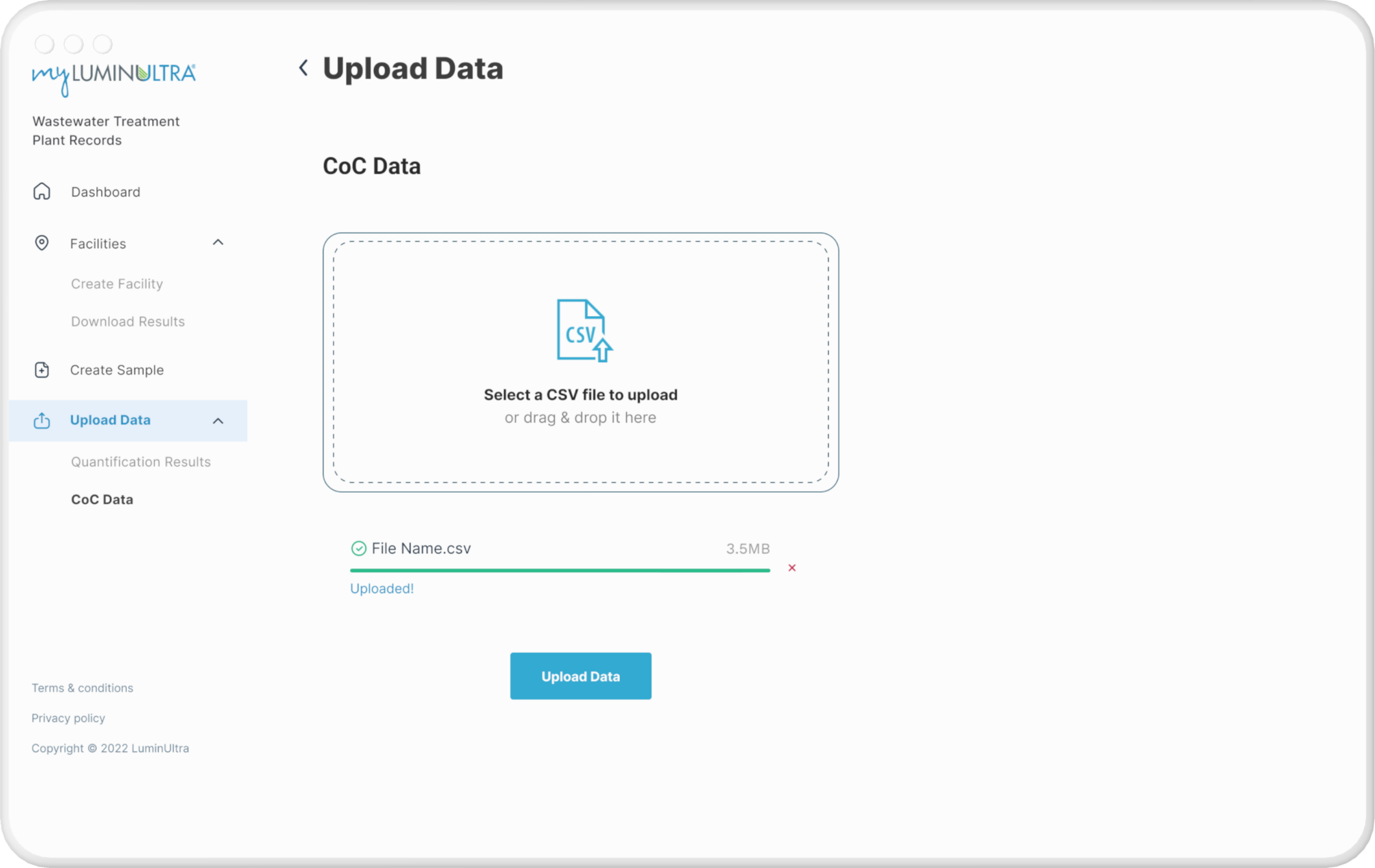
Task: Select the CoC Data menu entry
Action: click(x=102, y=499)
